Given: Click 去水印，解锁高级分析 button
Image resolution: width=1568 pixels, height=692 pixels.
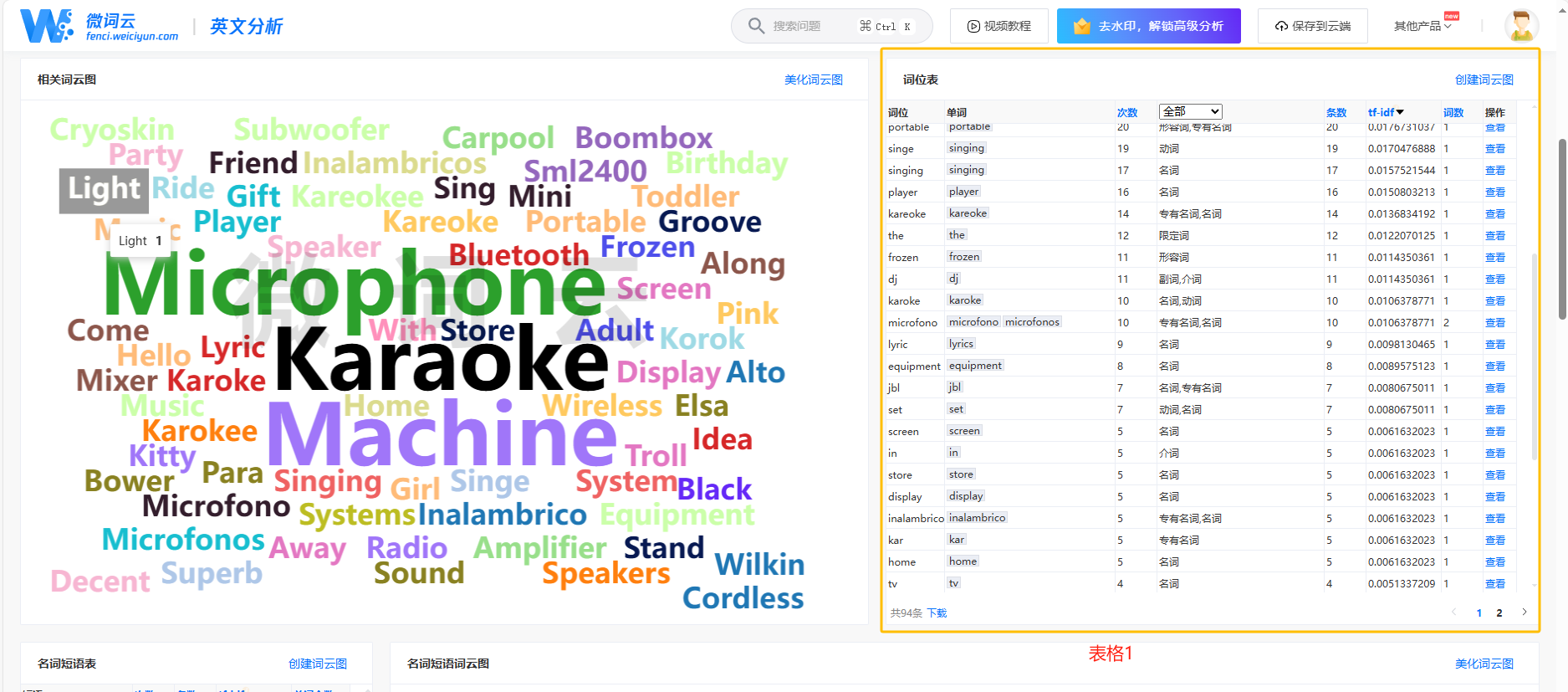Looking at the screenshot, I should pos(1148,26).
